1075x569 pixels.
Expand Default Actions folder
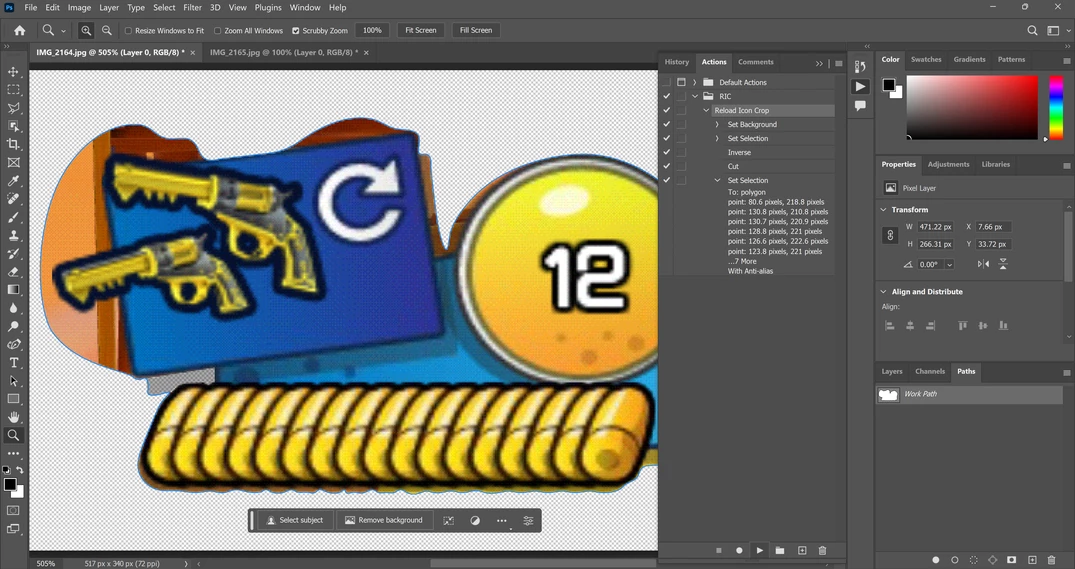(694, 82)
